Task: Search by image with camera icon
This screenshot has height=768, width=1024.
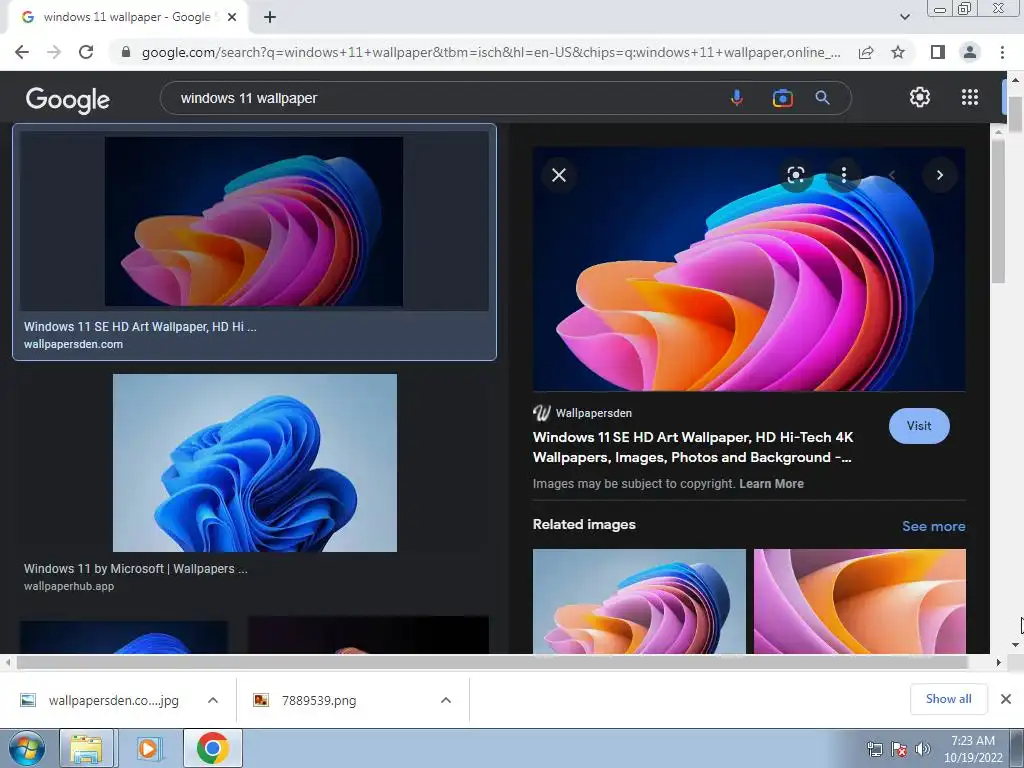Action: click(x=782, y=98)
